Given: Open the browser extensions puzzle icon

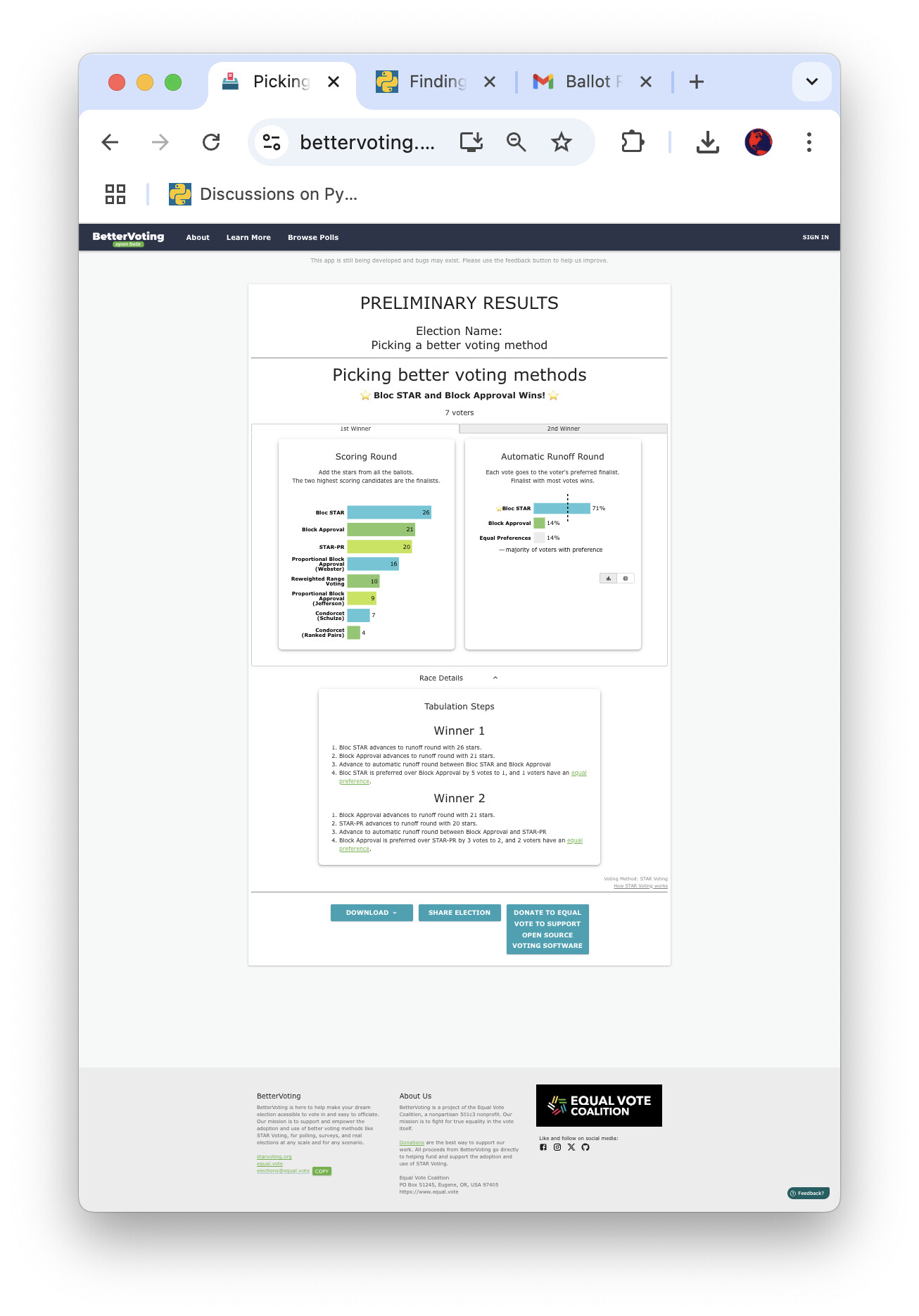Looking at the screenshot, I should [x=632, y=142].
